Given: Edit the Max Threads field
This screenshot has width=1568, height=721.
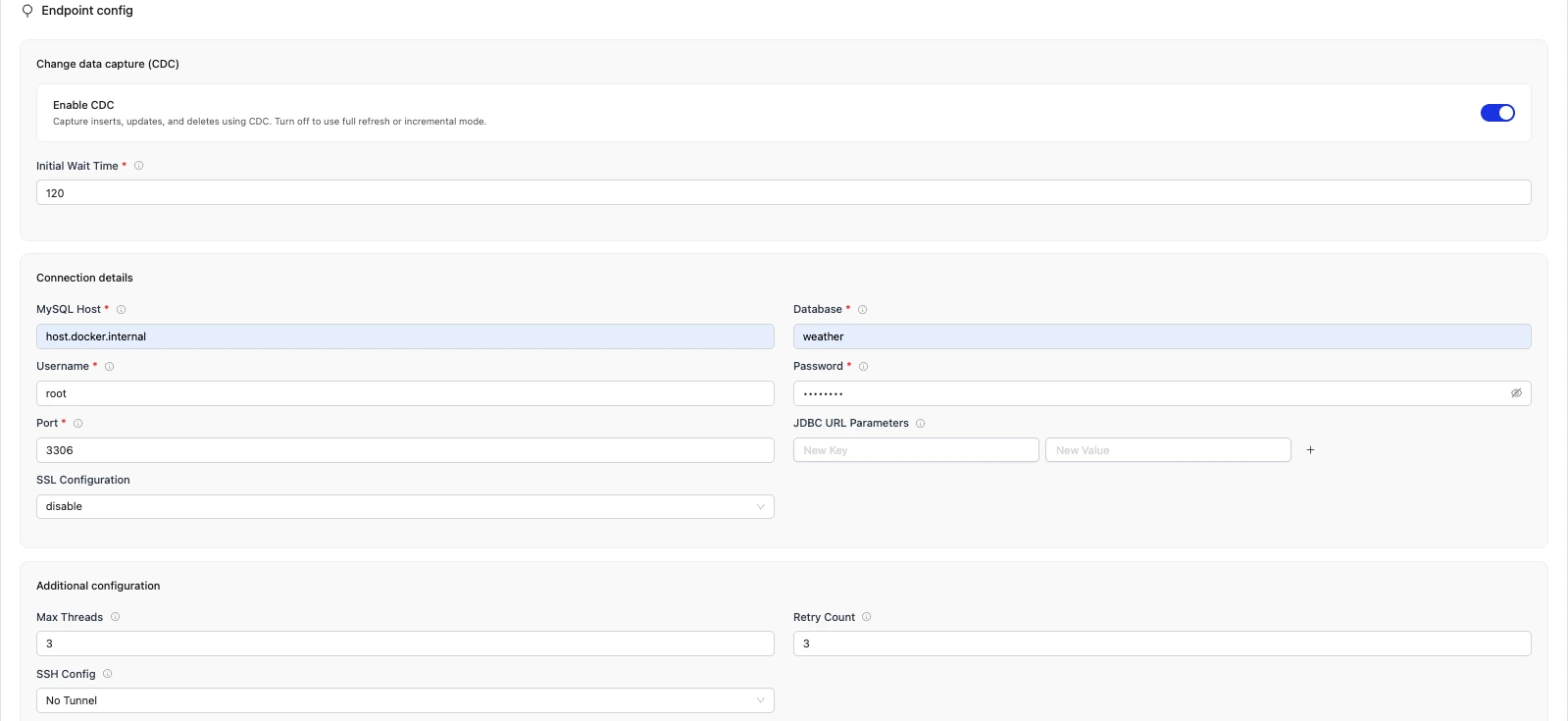Looking at the screenshot, I should [x=405, y=644].
